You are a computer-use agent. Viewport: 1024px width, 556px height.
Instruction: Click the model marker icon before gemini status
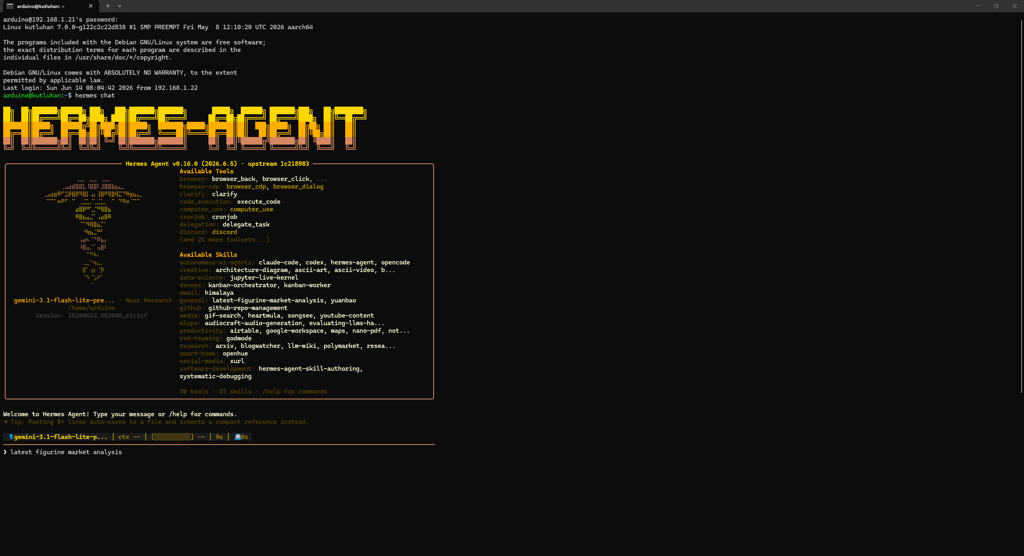10,437
